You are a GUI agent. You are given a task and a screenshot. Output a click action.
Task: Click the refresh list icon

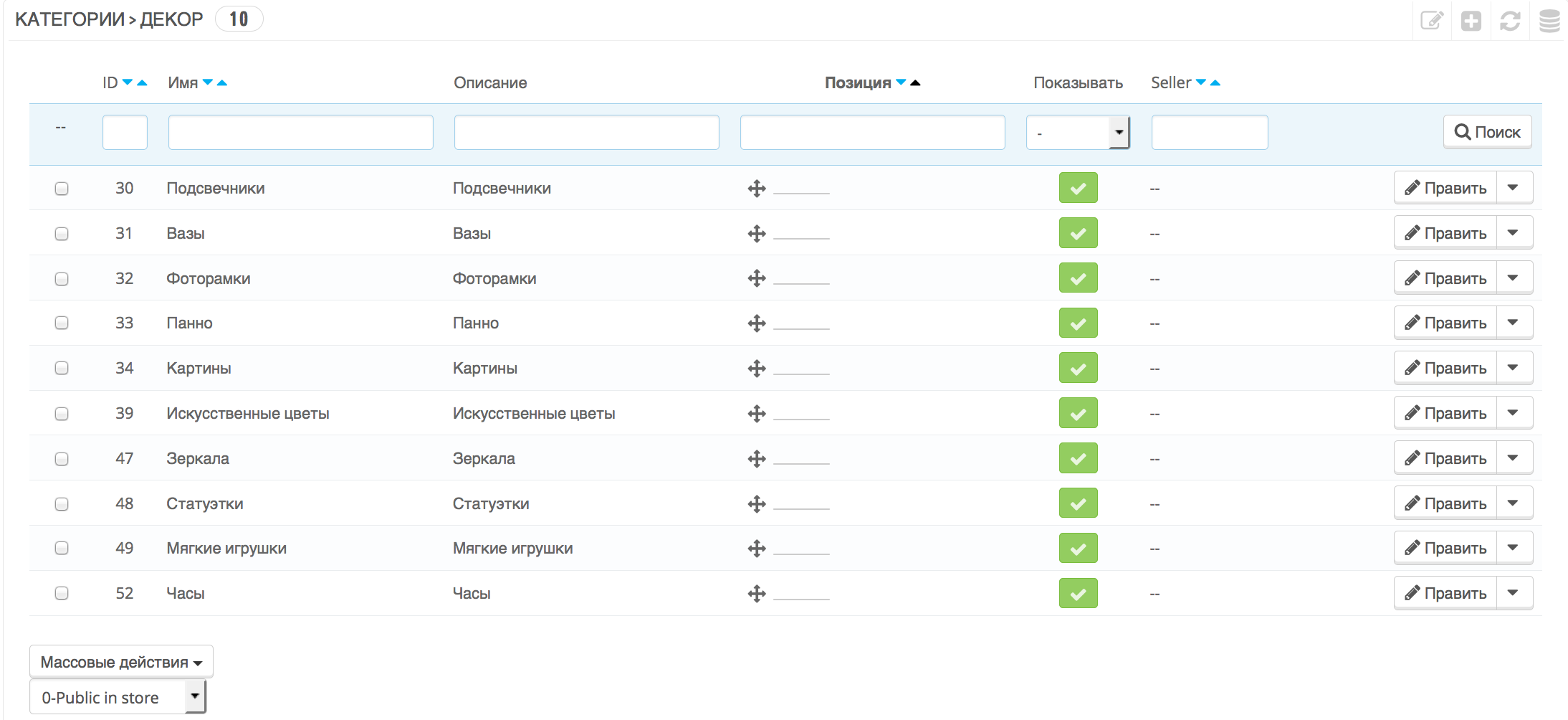coord(1510,22)
